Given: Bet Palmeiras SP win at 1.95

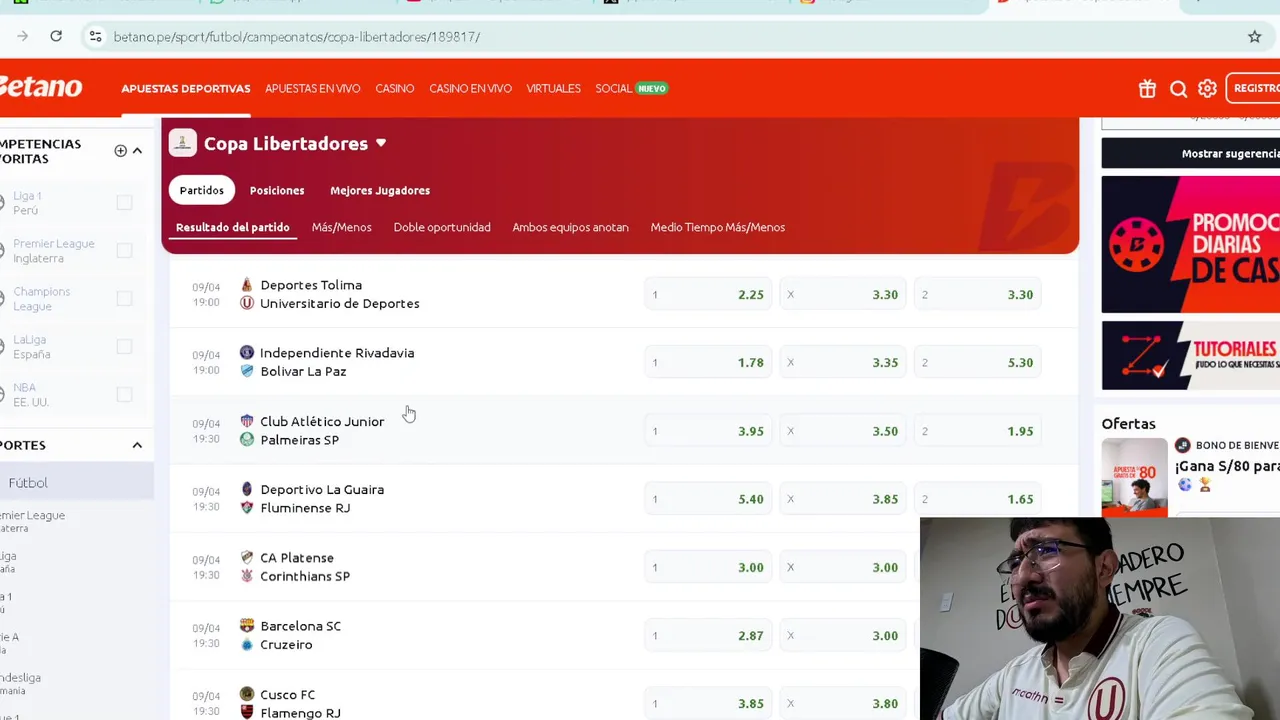Looking at the screenshot, I should click(x=978, y=431).
